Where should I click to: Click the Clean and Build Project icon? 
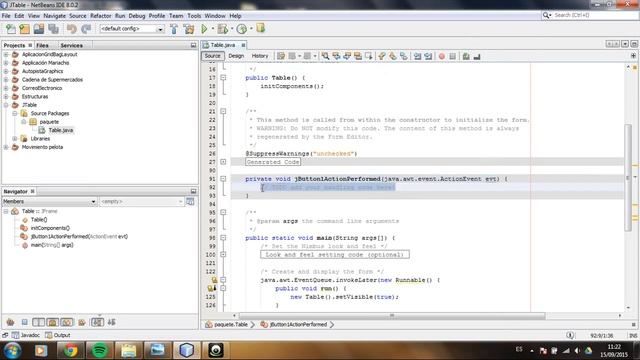(189, 29)
